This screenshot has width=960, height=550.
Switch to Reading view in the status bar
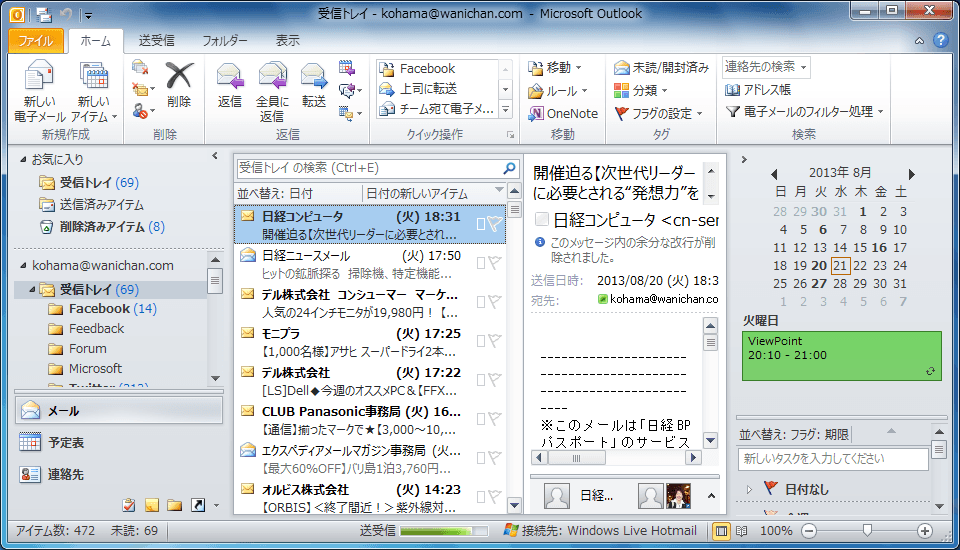[741, 531]
